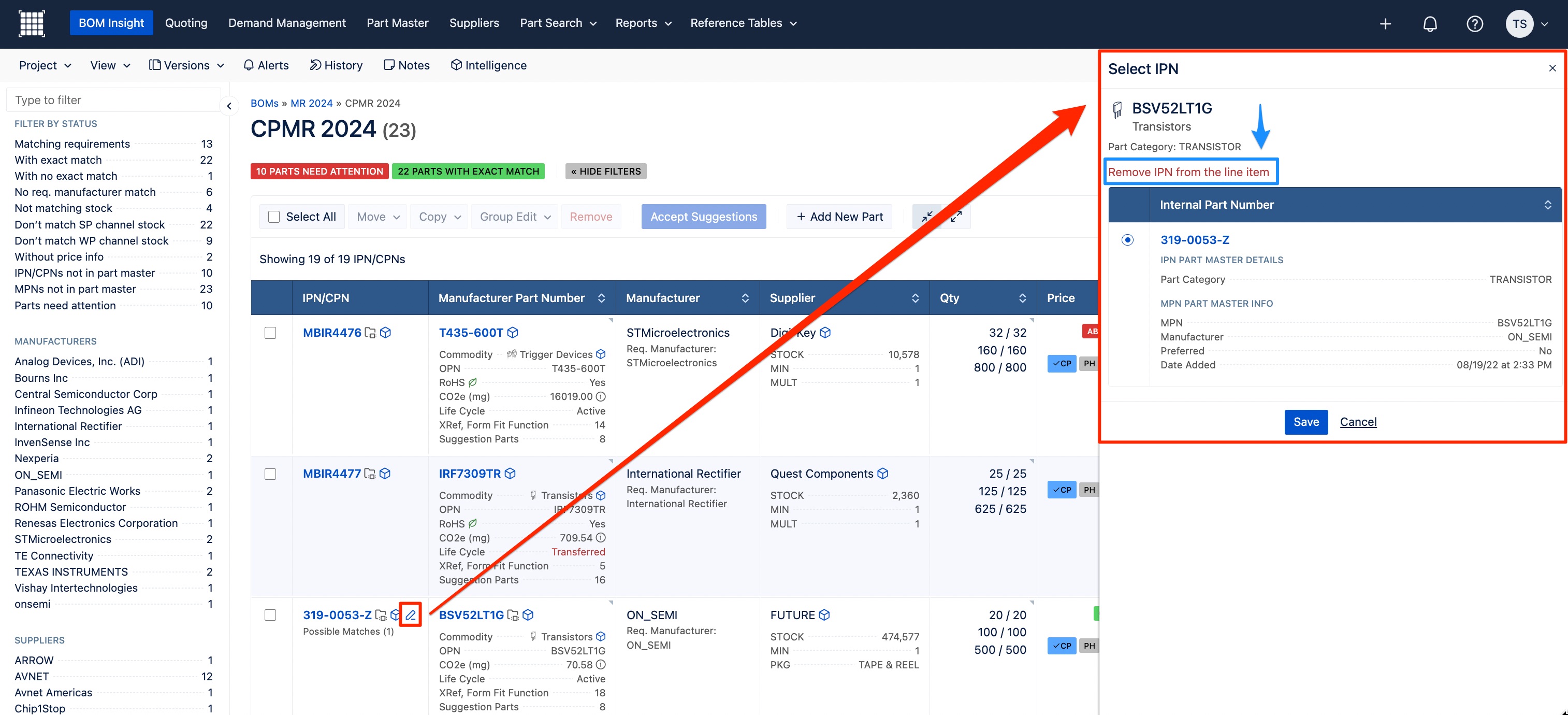Click the plus icon in top bar

[x=1385, y=24]
